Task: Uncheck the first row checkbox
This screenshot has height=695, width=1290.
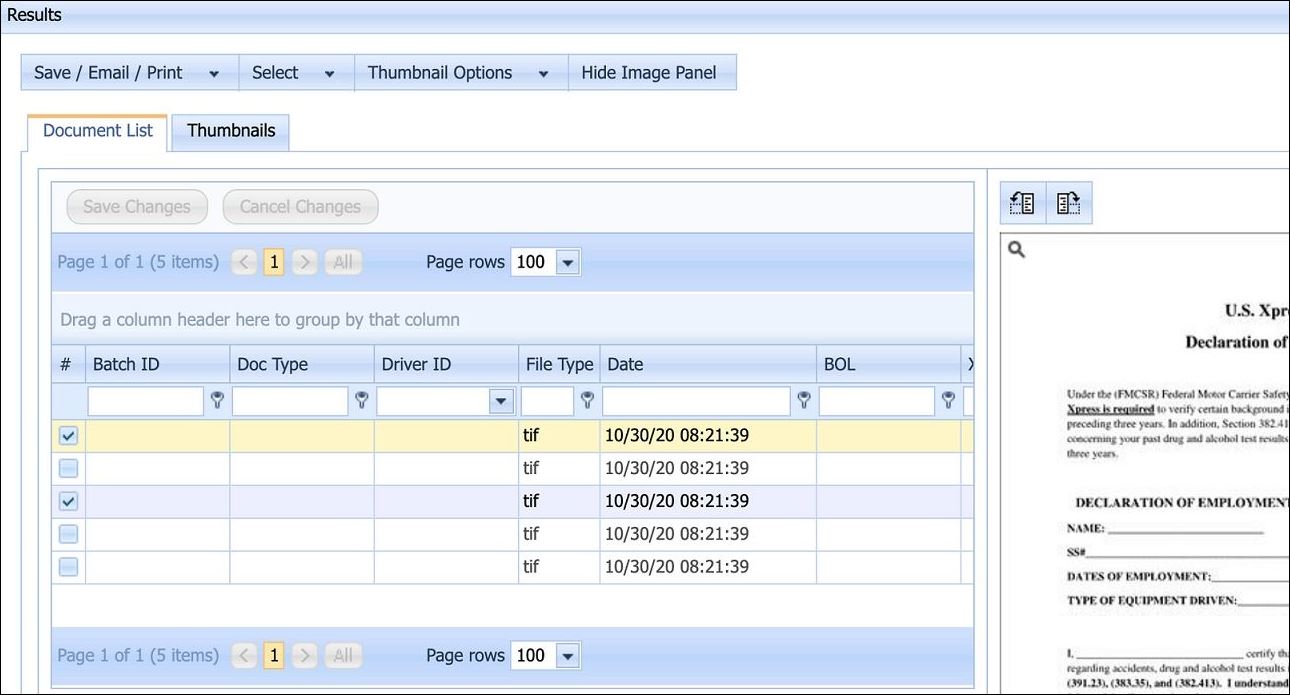Action: tap(68, 436)
